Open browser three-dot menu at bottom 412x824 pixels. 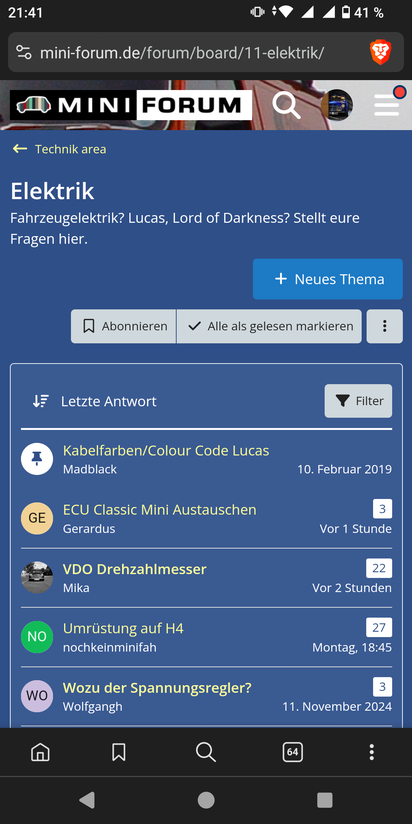(x=372, y=753)
